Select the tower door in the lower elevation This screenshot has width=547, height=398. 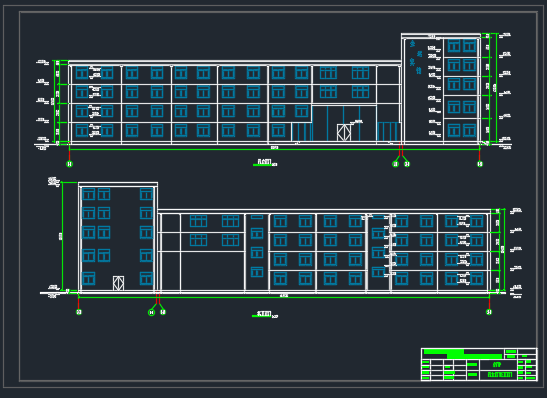119,283
